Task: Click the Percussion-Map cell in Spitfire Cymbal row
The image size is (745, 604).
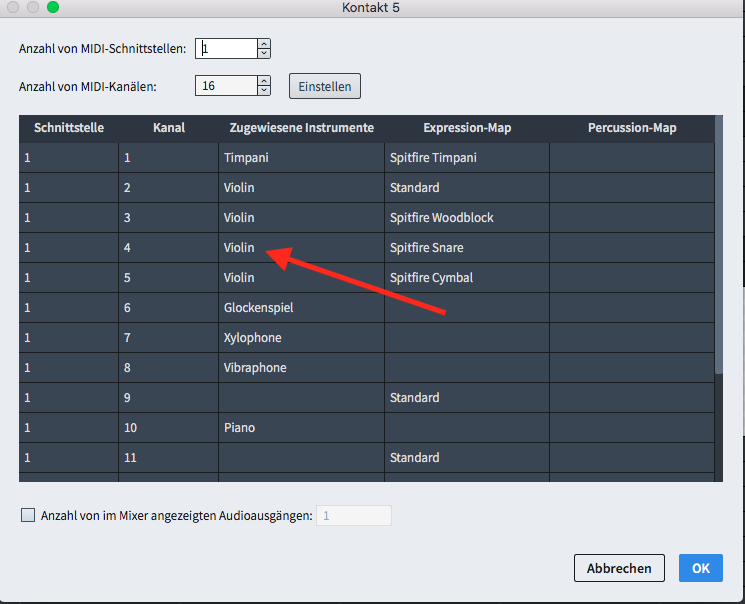Action: [632, 278]
